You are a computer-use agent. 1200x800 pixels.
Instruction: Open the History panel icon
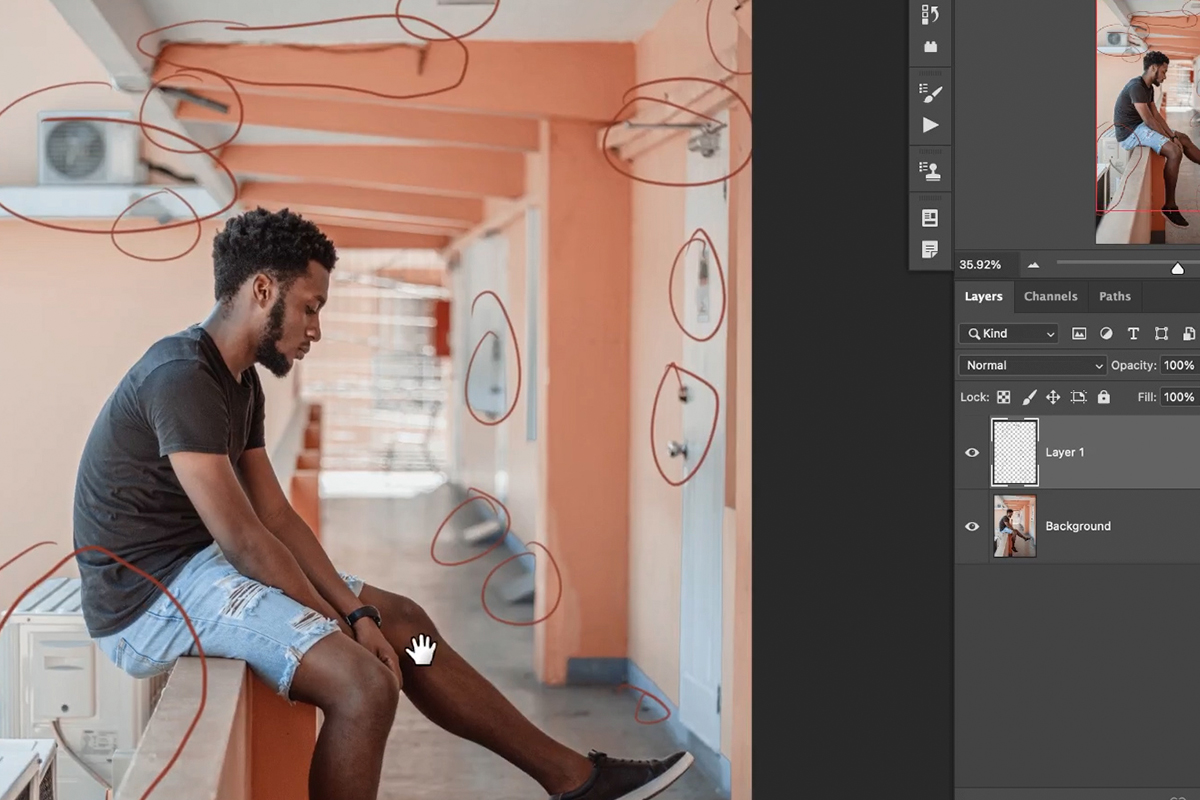pyautogui.click(x=929, y=15)
